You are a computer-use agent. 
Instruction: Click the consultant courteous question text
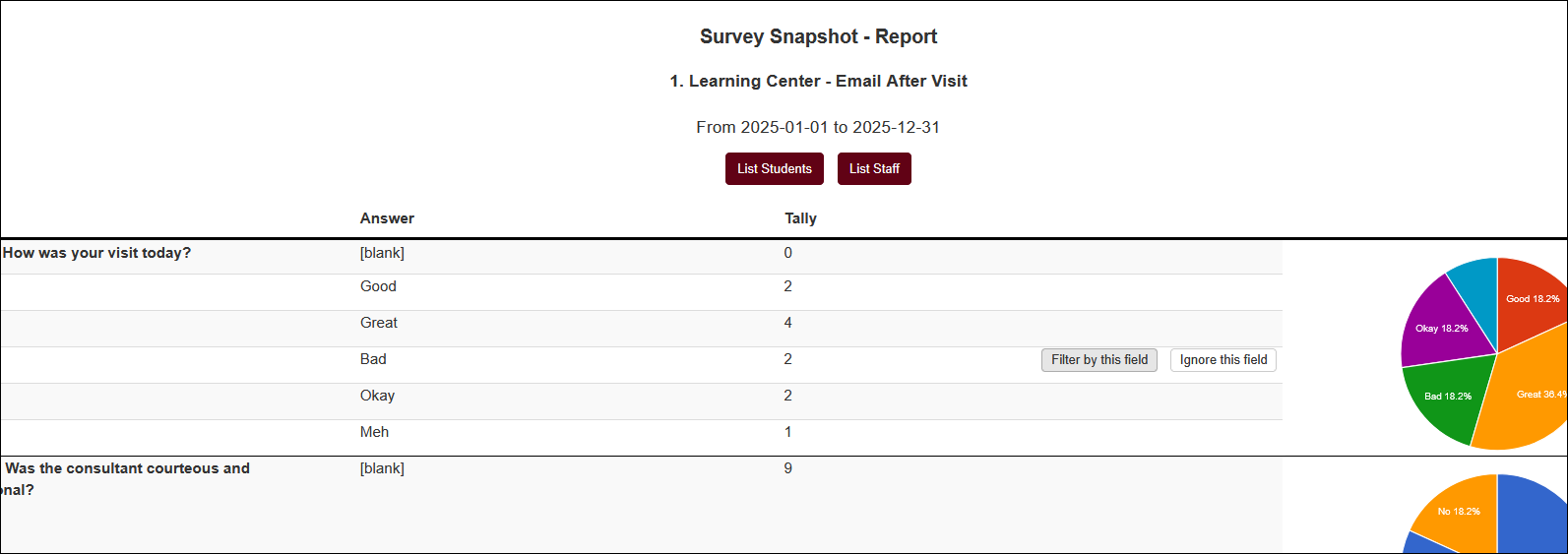pyautogui.click(x=127, y=469)
